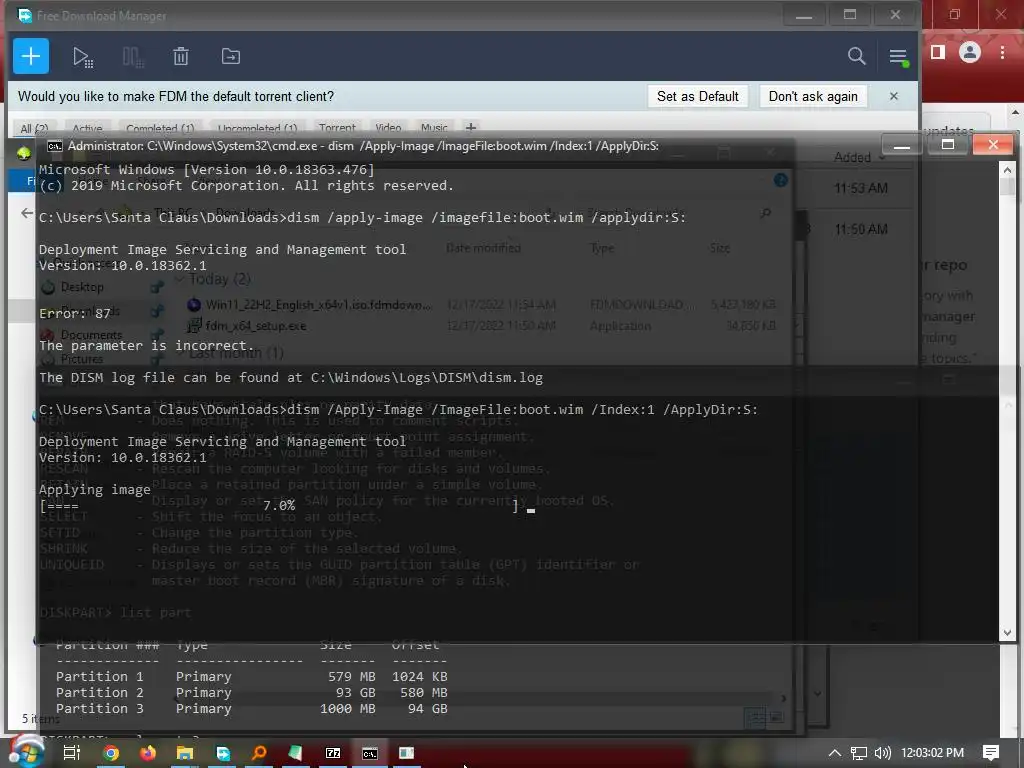Select the 11:50 AM download row
This screenshot has height=768, width=1024.
tap(861, 229)
